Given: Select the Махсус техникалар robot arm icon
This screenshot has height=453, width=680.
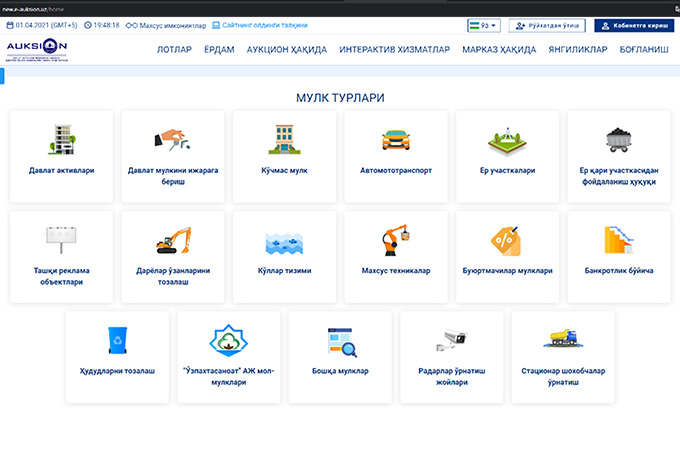Looking at the screenshot, I should click(x=396, y=240).
